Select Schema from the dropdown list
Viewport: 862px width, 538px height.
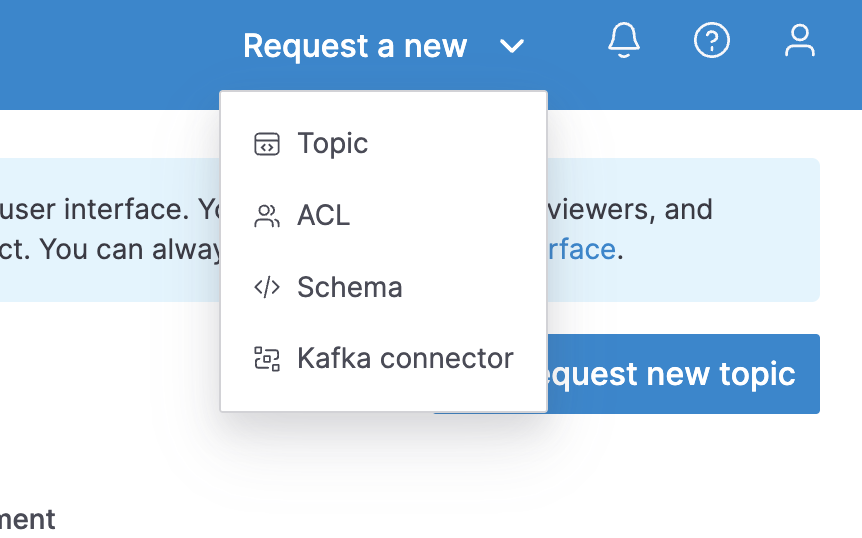click(350, 288)
